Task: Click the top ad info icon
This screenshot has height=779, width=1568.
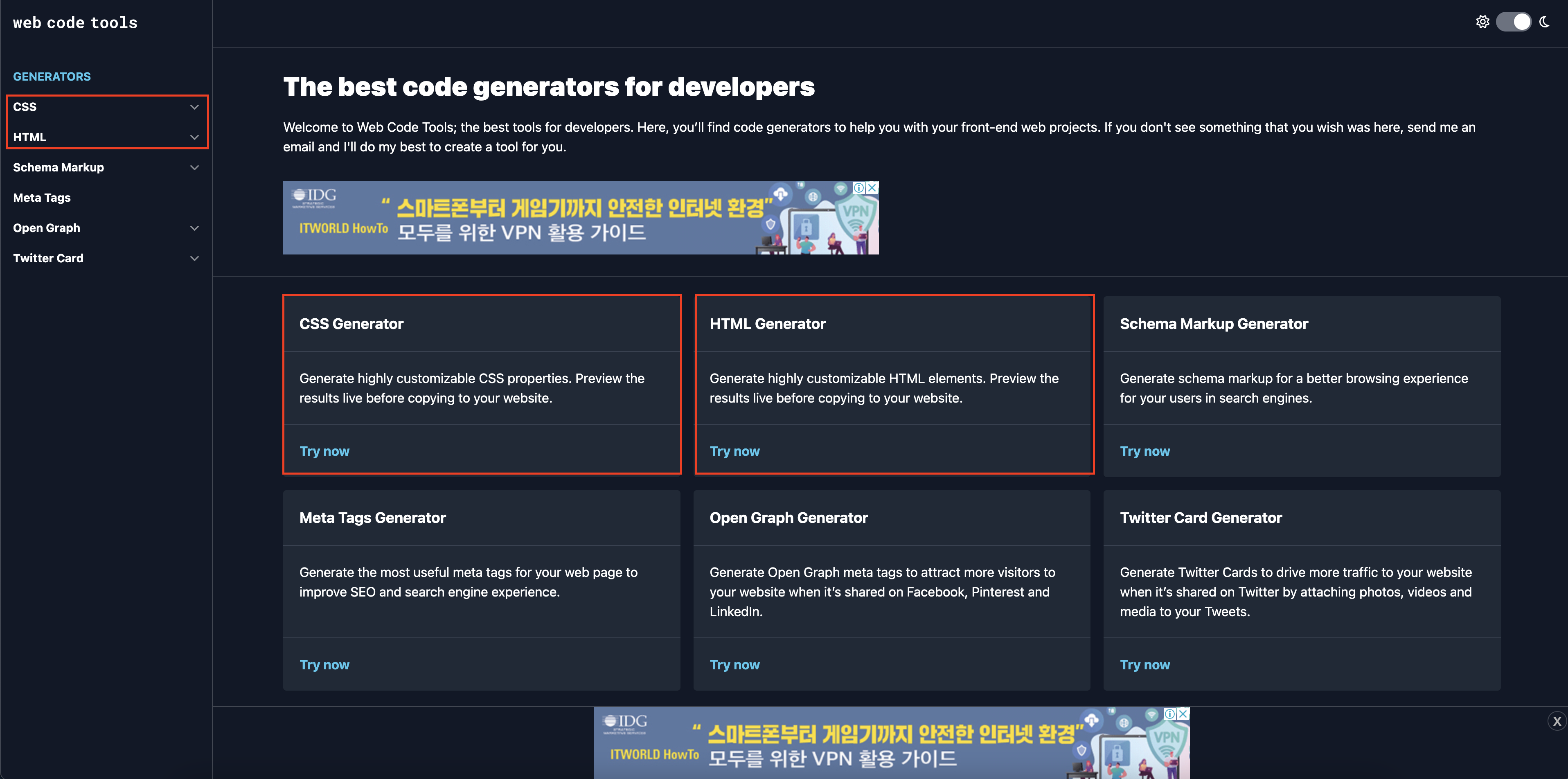Action: [858, 187]
